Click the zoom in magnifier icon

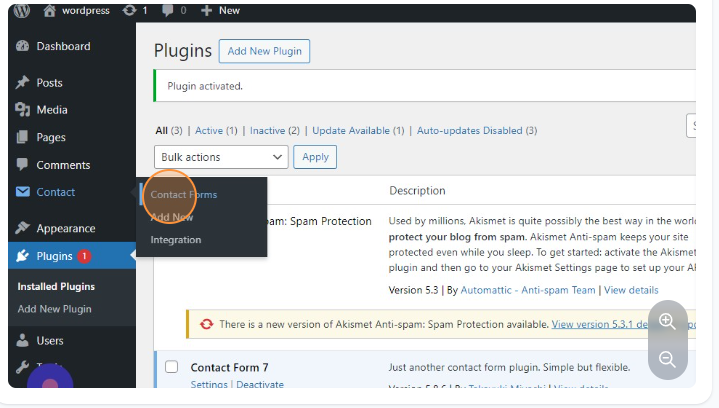coord(667,322)
